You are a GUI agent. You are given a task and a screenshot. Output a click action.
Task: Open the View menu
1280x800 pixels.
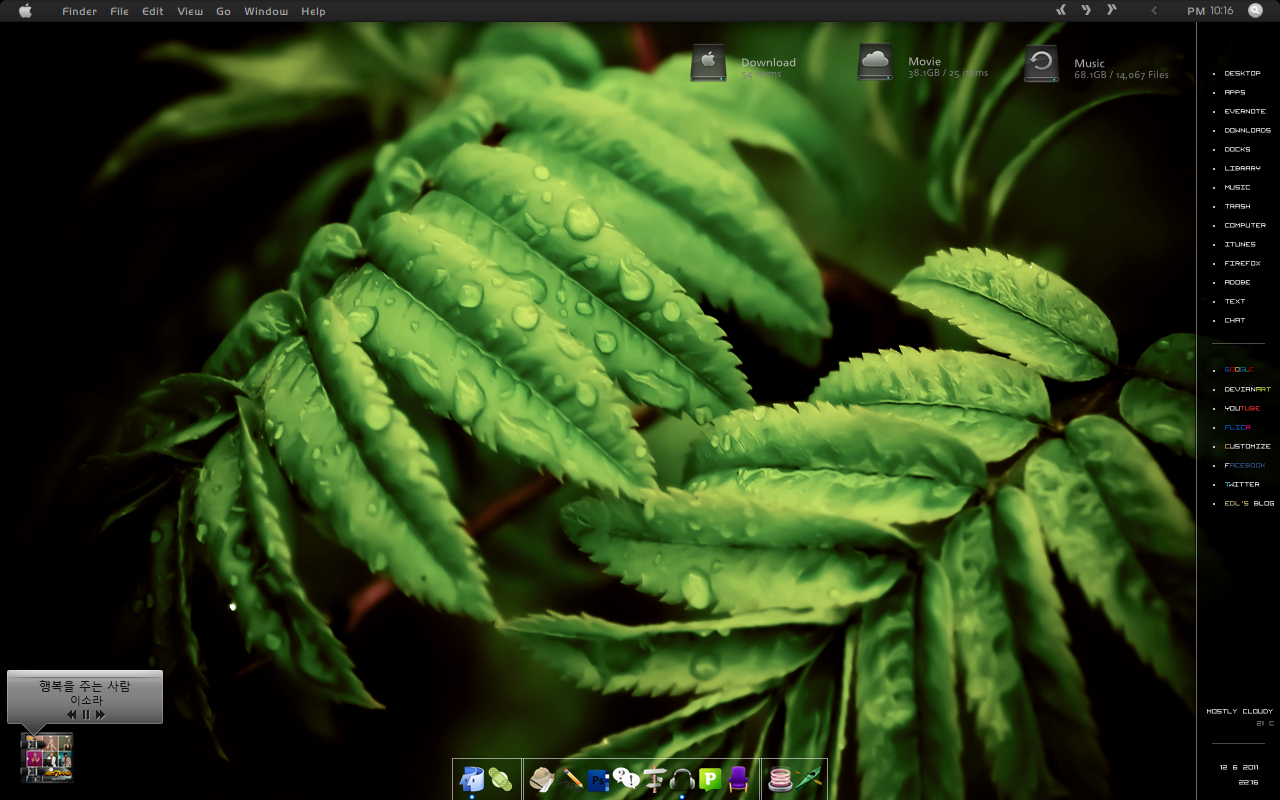[x=190, y=11]
